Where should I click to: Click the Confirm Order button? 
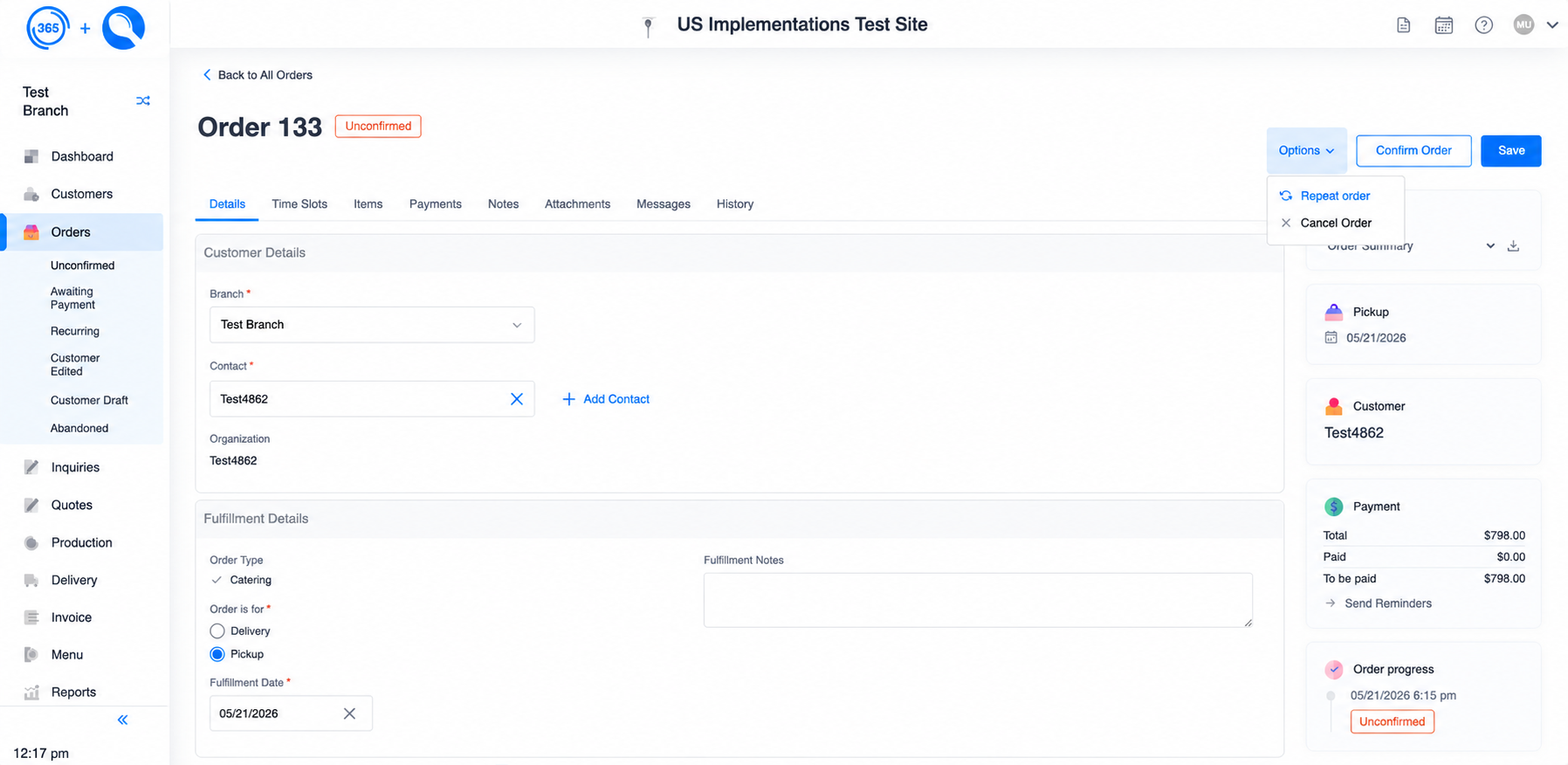pyautogui.click(x=1413, y=150)
